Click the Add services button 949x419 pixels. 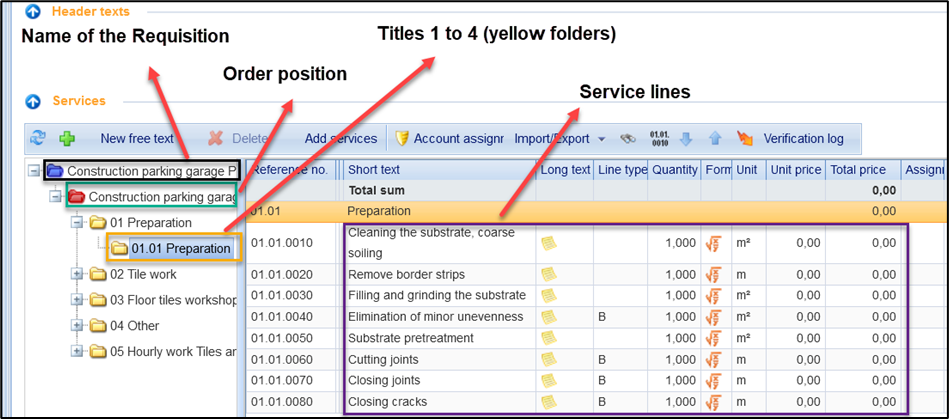click(340, 139)
